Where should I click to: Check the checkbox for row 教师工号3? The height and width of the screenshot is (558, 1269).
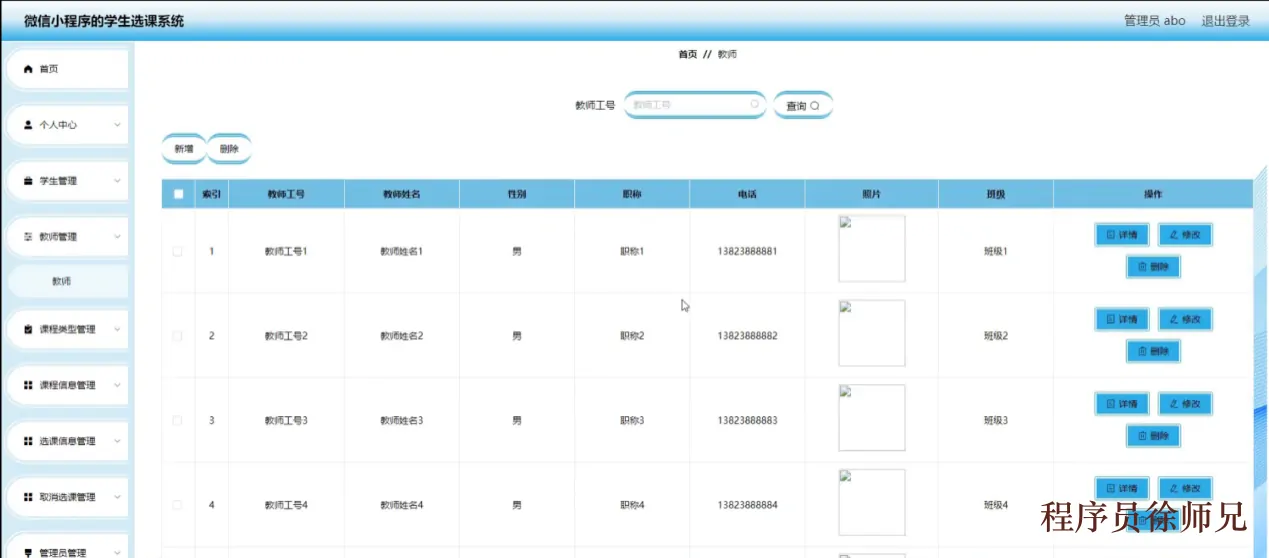pyautogui.click(x=177, y=421)
